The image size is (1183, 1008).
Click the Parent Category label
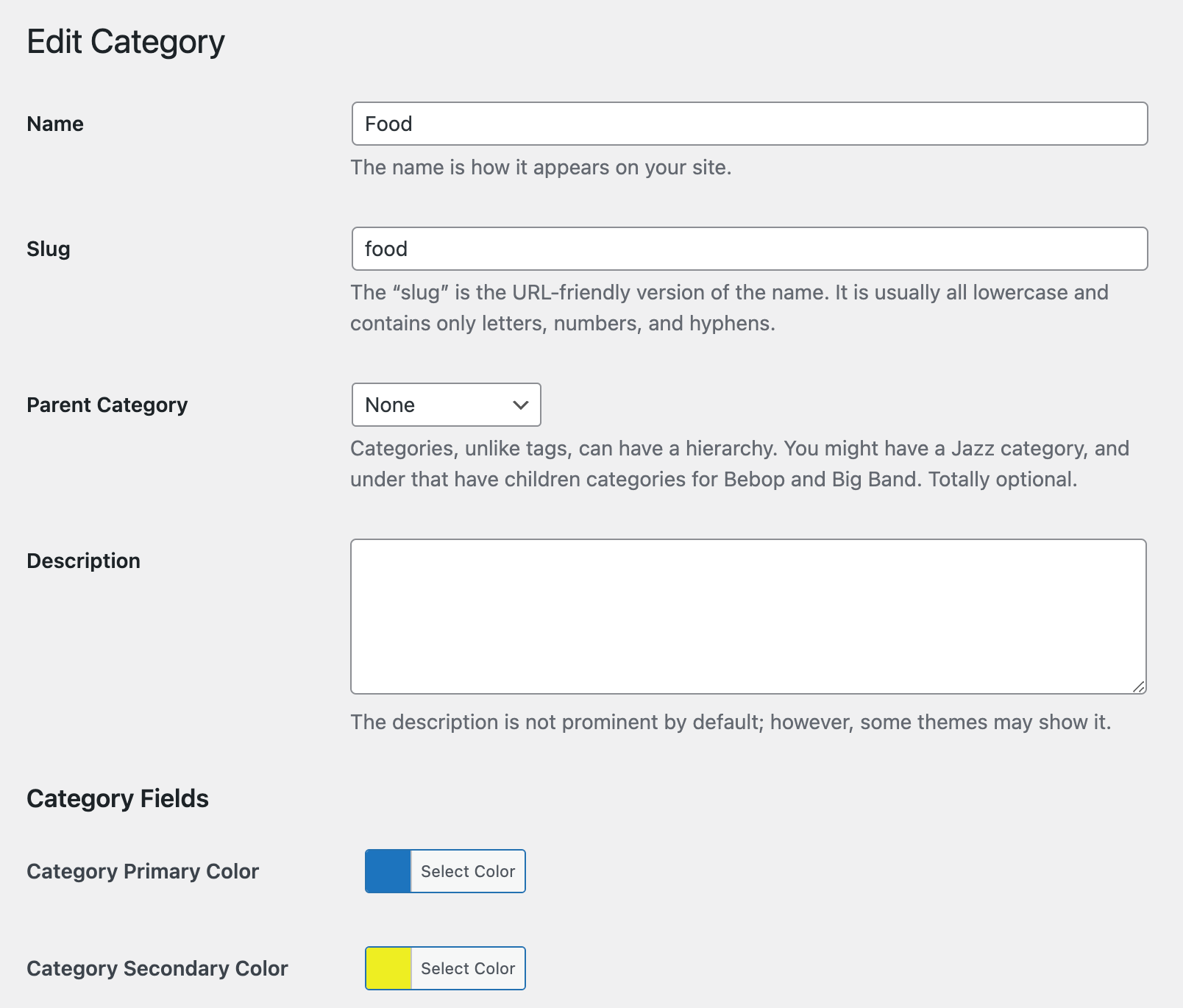[x=107, y=405]
